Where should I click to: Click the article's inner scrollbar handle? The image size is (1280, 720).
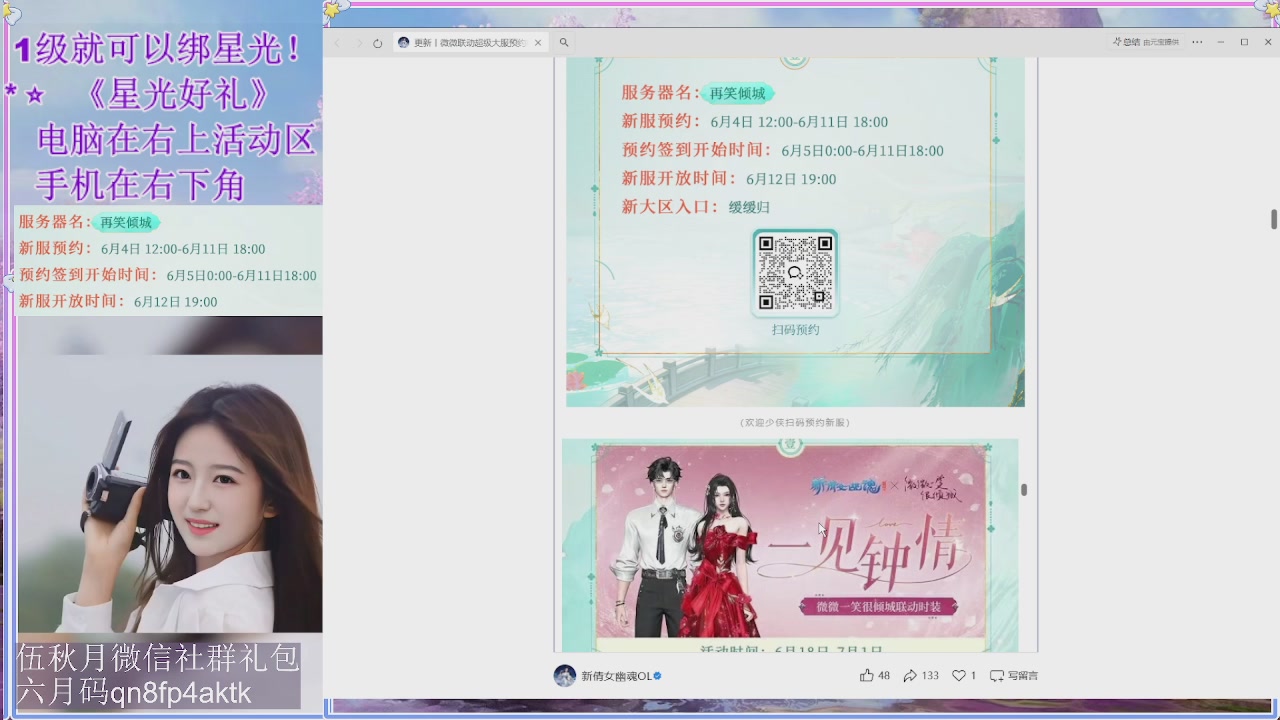(1024, 490)
